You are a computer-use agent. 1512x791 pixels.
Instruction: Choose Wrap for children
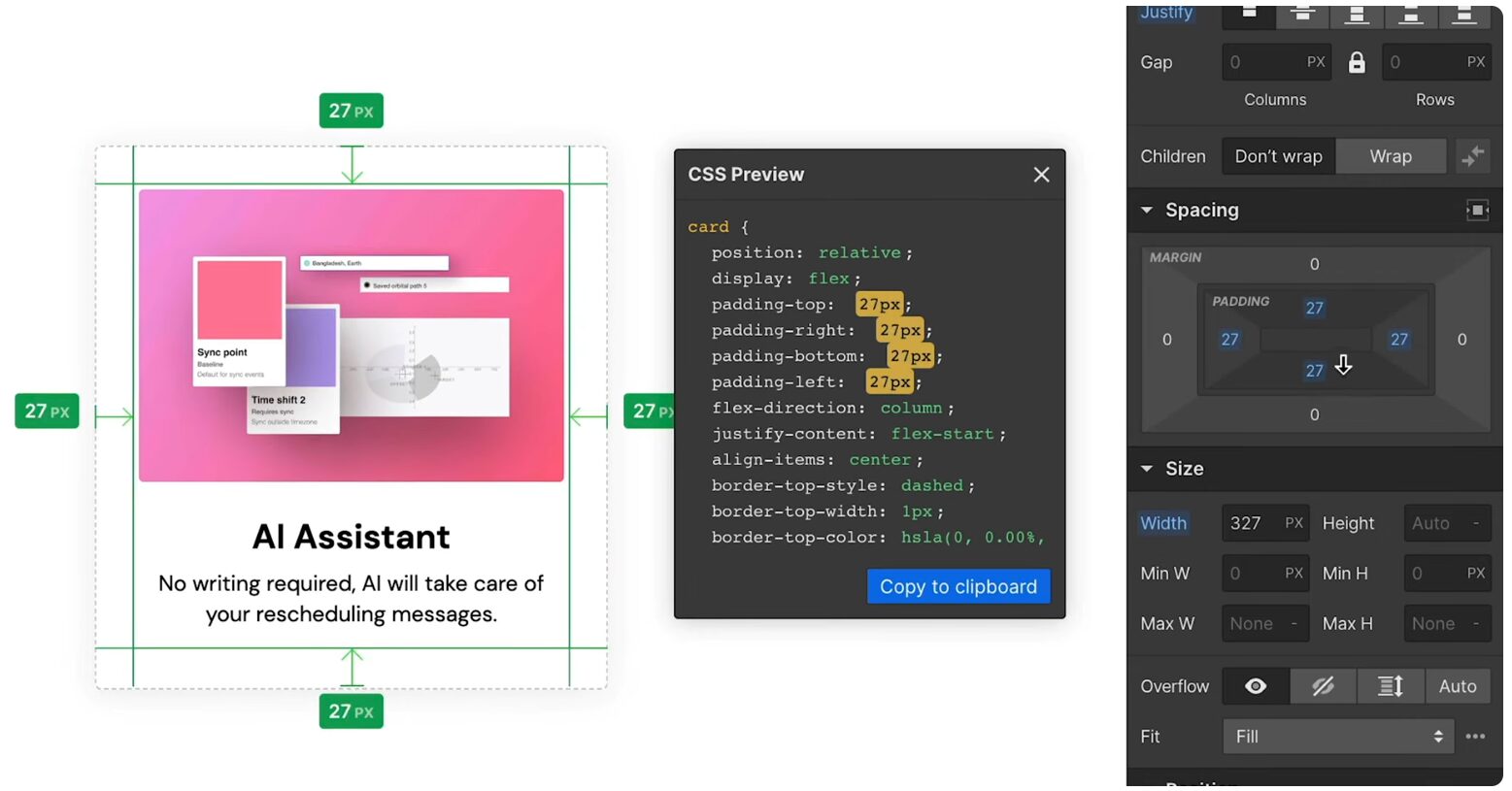pyautogui.click(x=1390, y=156)
